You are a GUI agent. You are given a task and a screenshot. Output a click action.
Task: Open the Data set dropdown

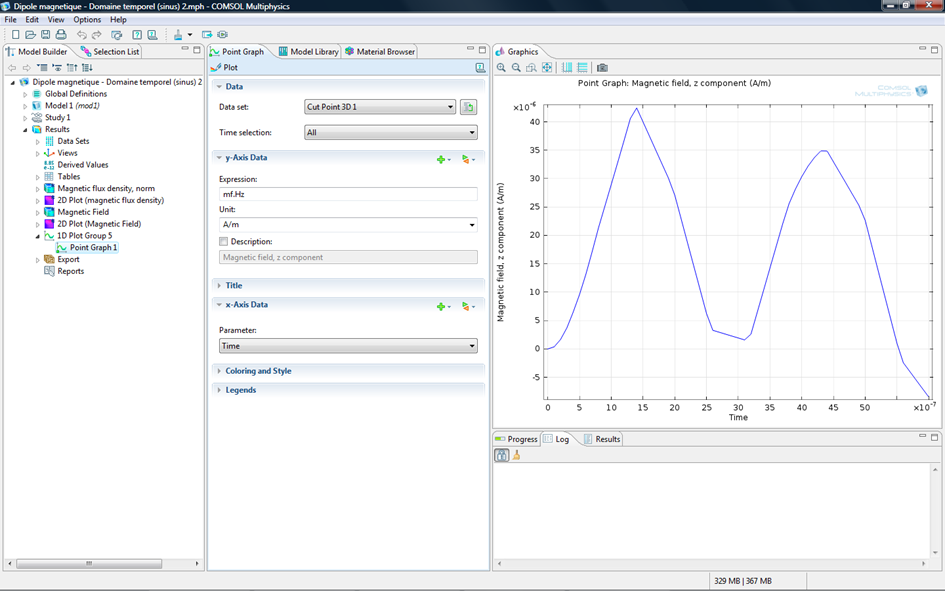pyautogui.click(x=380, y=107)
